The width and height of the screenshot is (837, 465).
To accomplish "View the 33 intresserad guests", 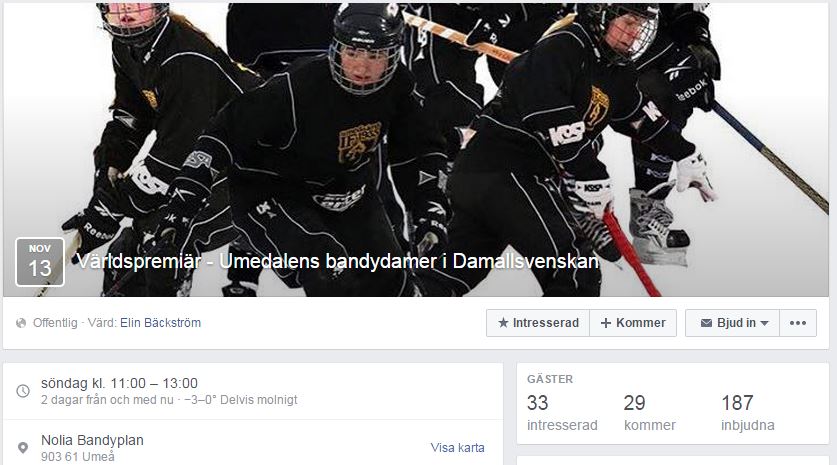I will pyautogui.click(x=562, y=413).
